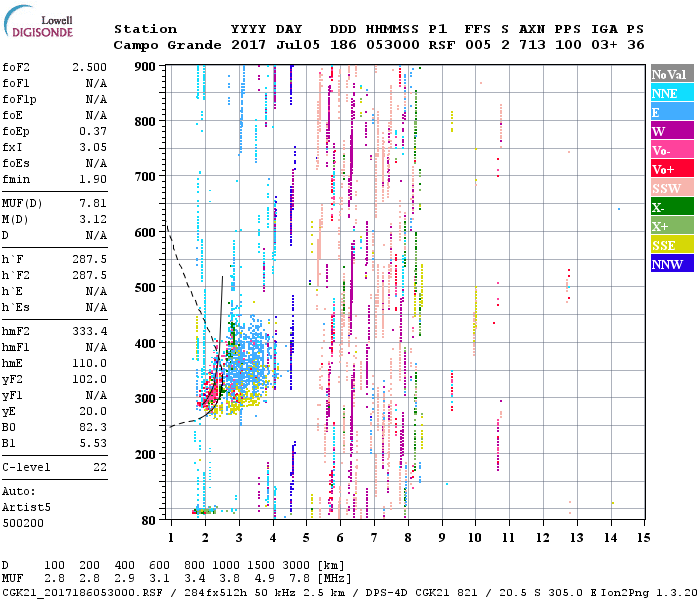The image size is (700, 600).
Task: Pick the E legend color box
Action: click(x=671, y=112)
